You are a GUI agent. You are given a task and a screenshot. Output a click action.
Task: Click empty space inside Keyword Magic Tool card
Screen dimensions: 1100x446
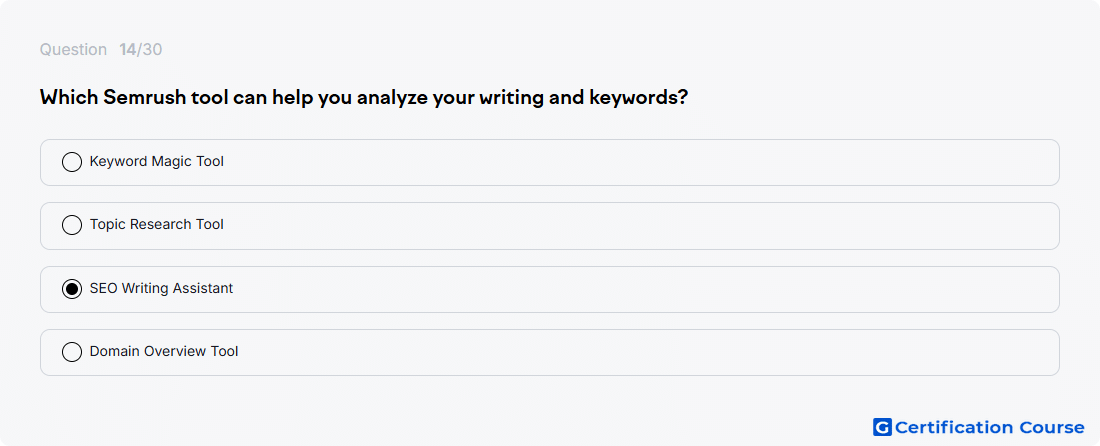(x=631, y=162)
